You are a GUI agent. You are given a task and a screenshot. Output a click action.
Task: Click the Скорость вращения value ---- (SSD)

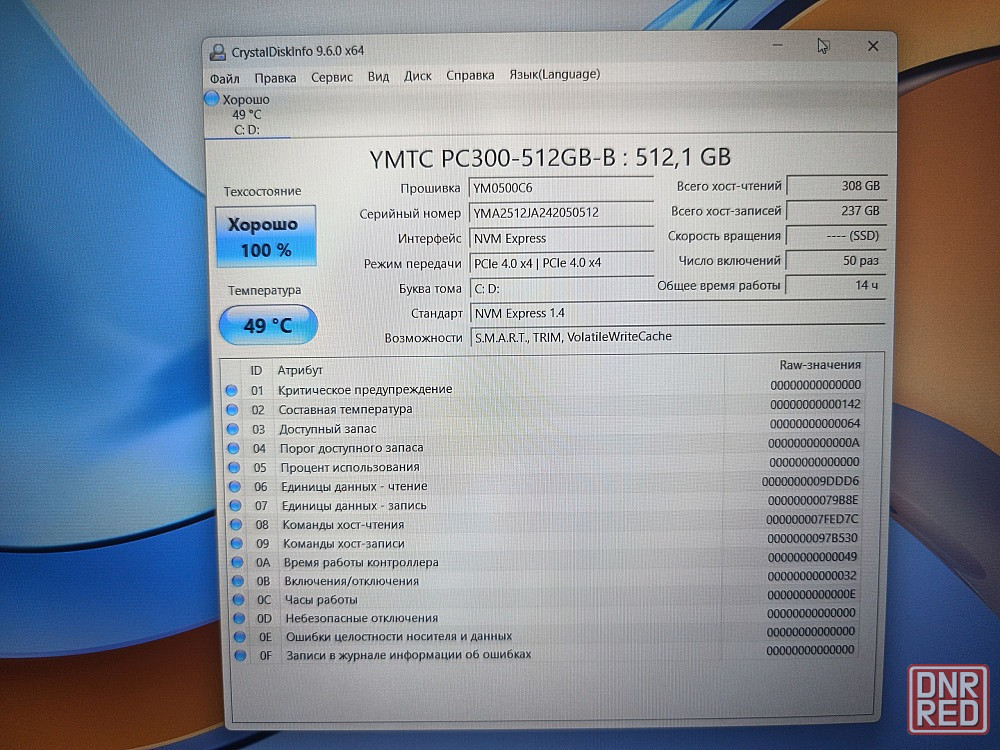coord(836,235)
